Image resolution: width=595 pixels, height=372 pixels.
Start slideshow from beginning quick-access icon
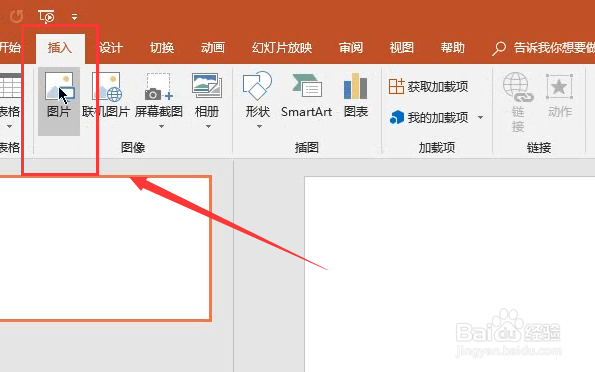(46, 17)
